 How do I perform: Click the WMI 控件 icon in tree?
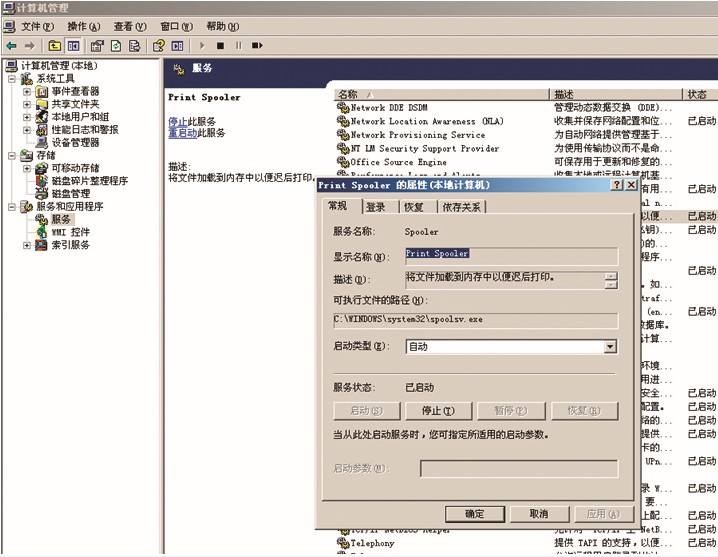pyautogui.click(x=42, y=232)
